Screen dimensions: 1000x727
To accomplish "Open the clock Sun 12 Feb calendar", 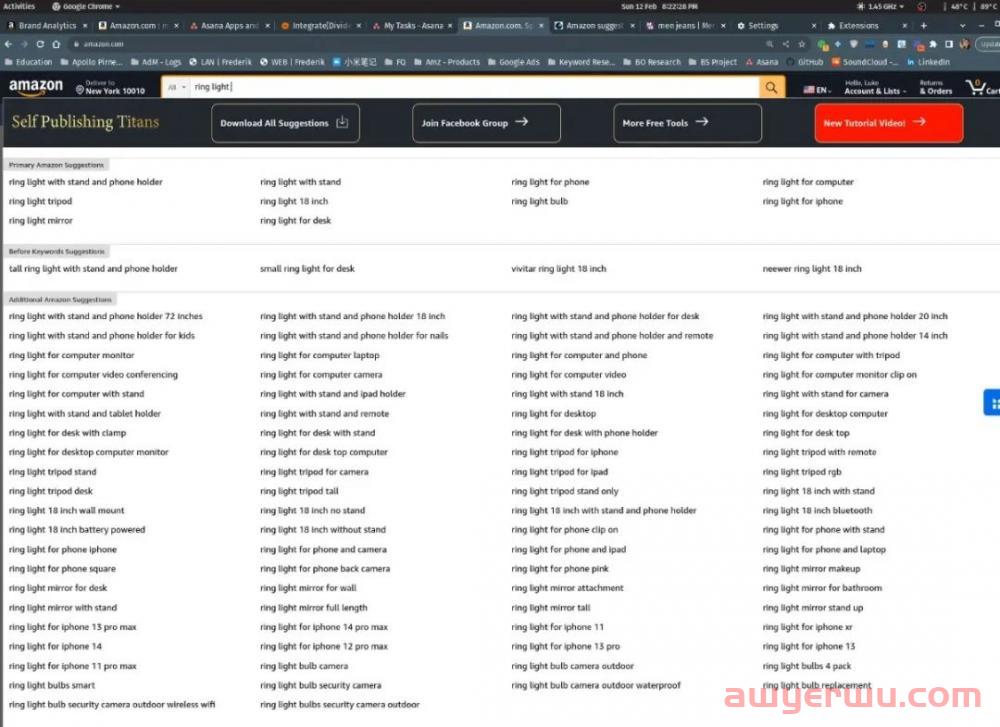I will pyautogui.click(x=659, y=6).
